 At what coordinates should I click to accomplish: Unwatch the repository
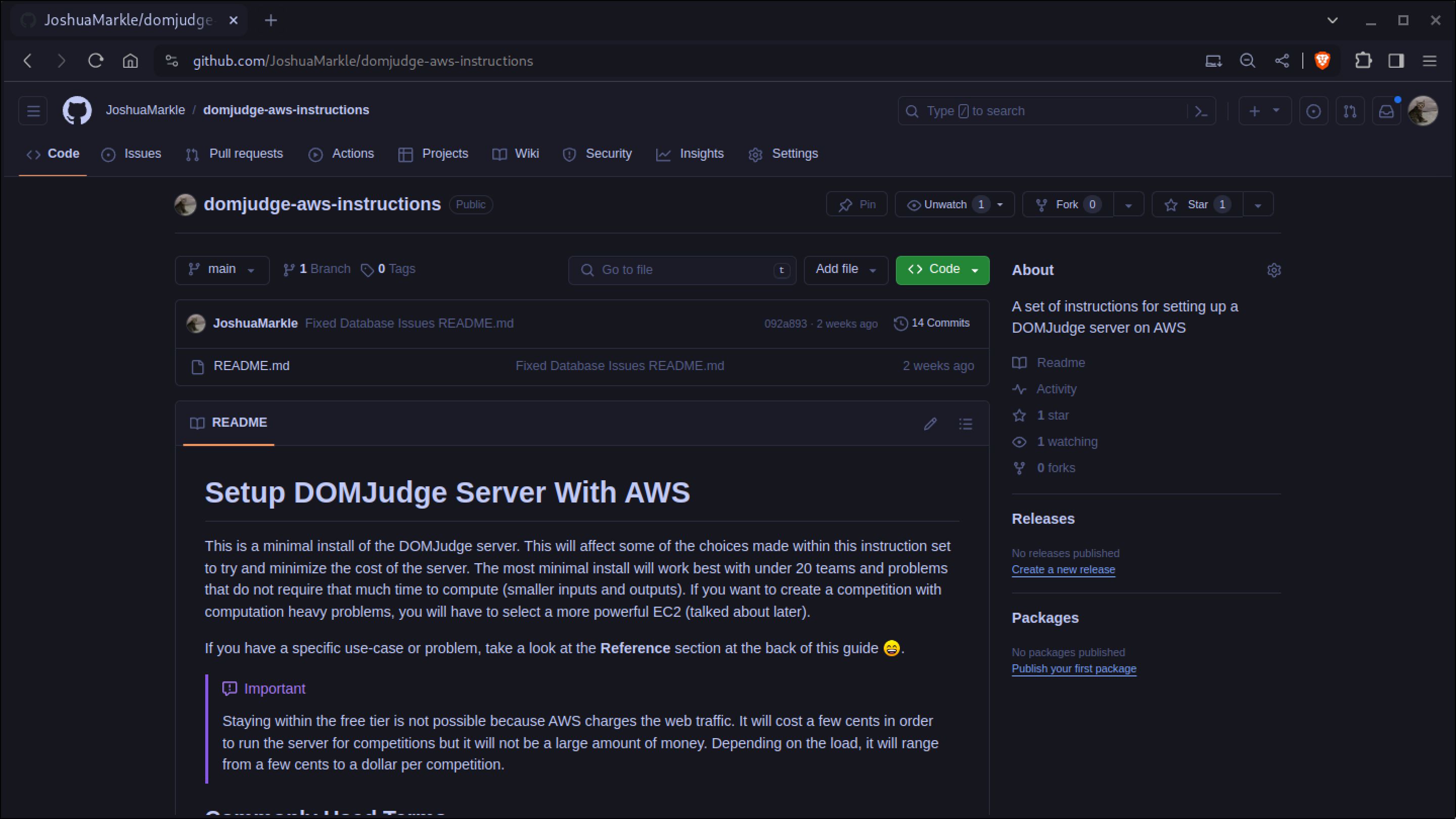954,205
